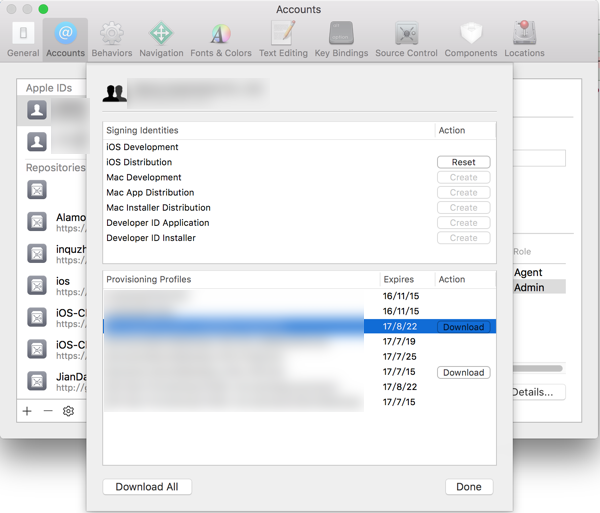
Task: Select the Agent role row
Action: click(x=540, y=272)
